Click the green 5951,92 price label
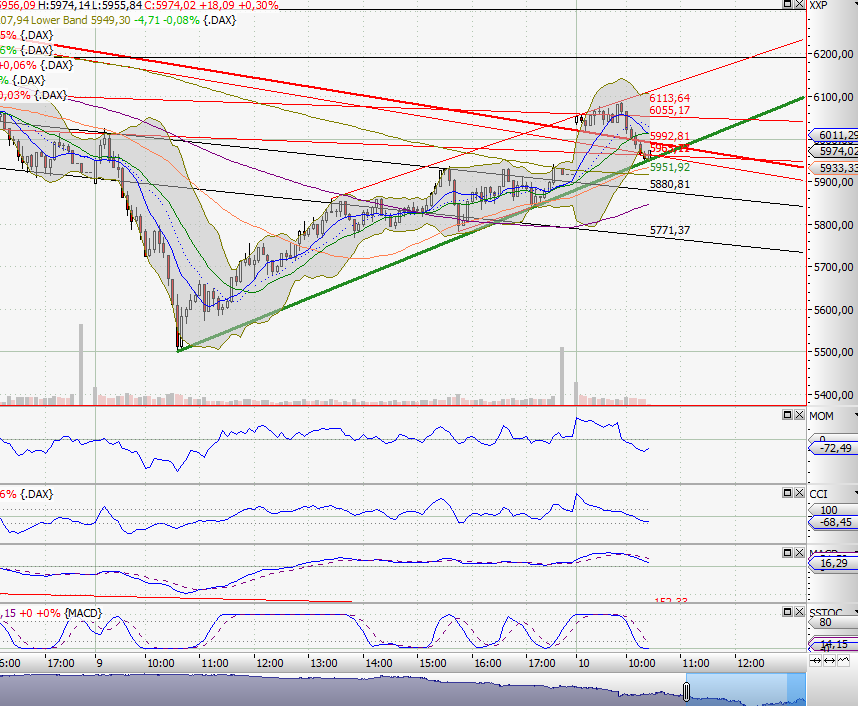 click(x=670, y=167)
